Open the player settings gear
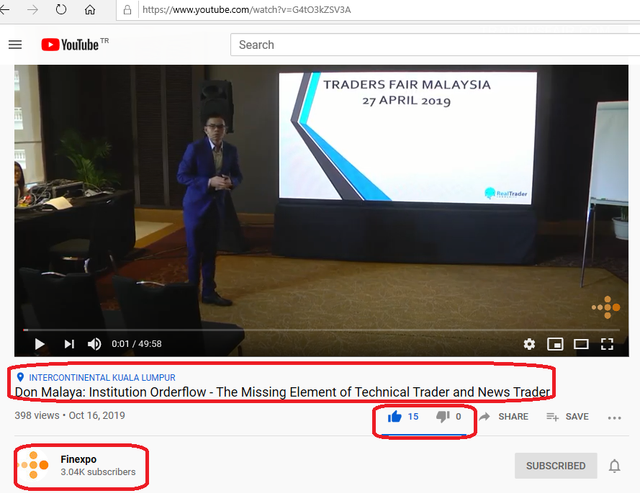Viewport: 640px width, 493px height. coord(529,344)
